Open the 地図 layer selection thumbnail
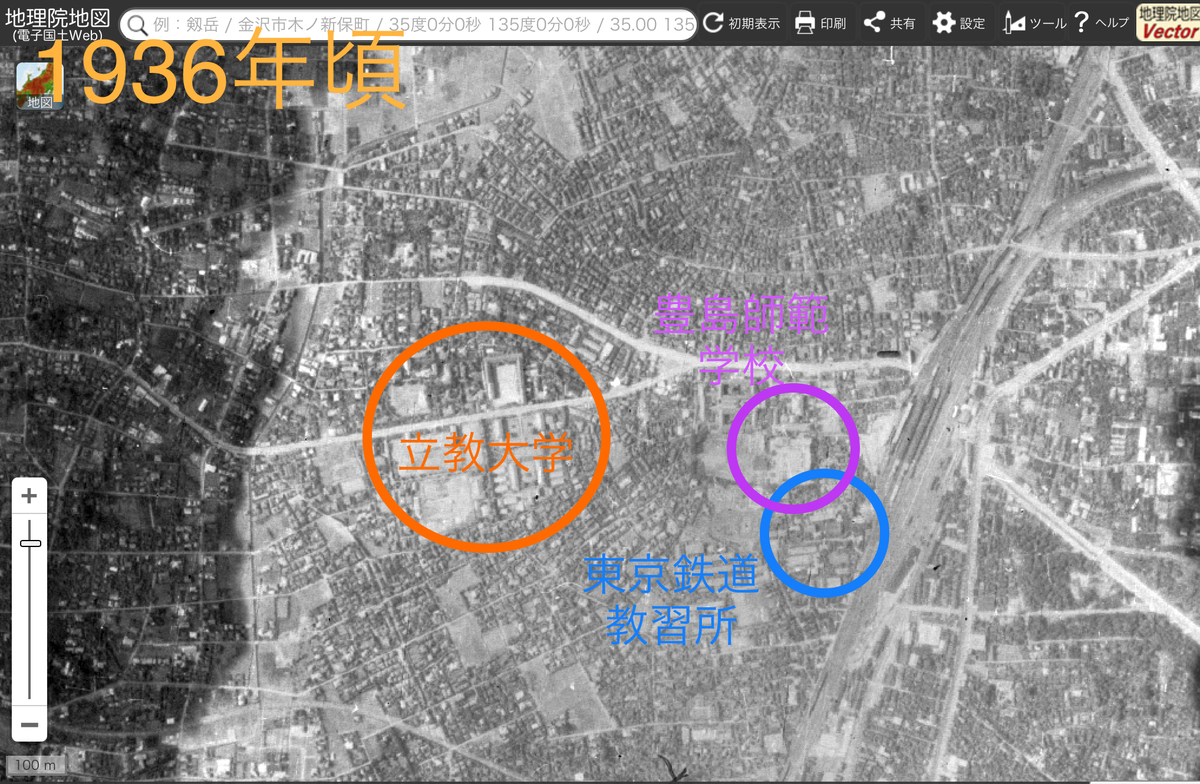The width and height of the screenshot is (1200, 784). (x=40, y=86)
